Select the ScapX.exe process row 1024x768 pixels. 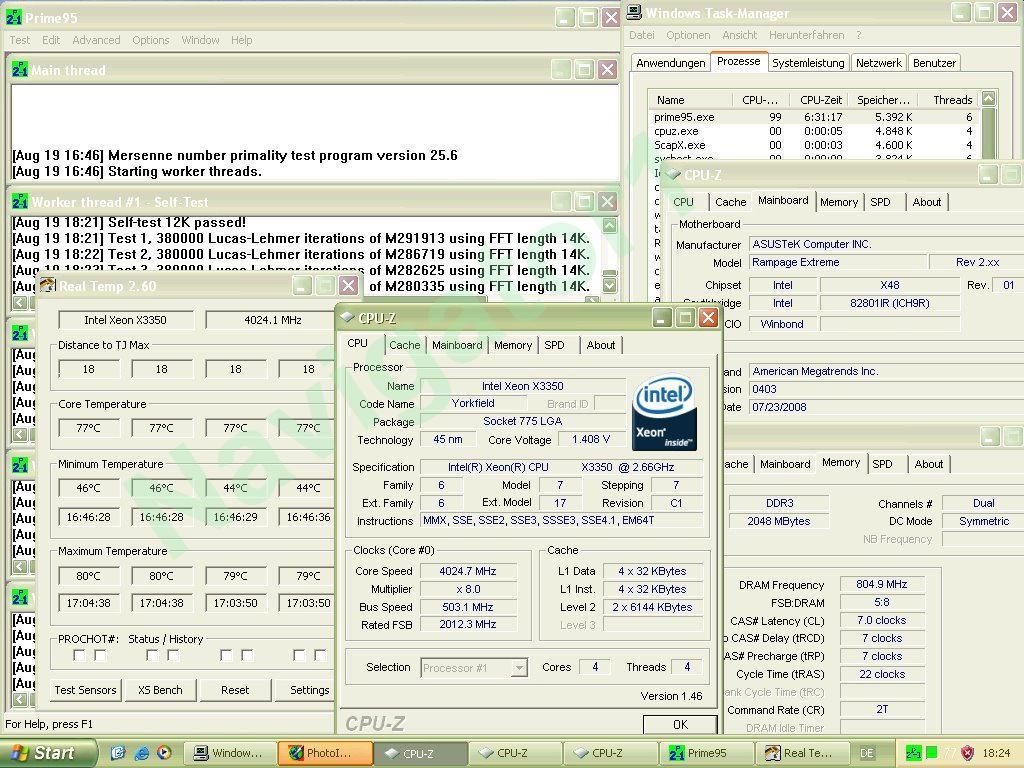click(814, 145)
